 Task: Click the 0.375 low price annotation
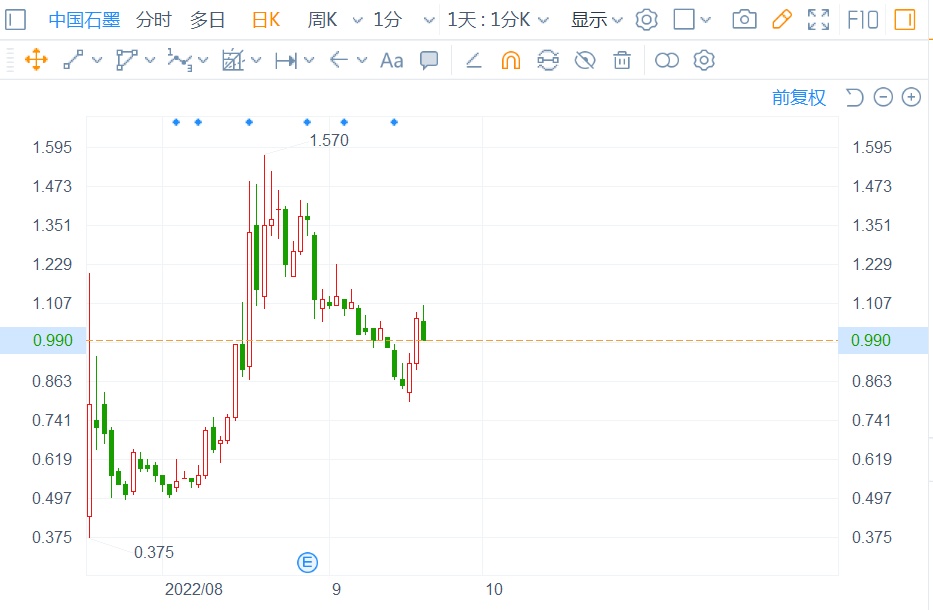coord(154,552)
